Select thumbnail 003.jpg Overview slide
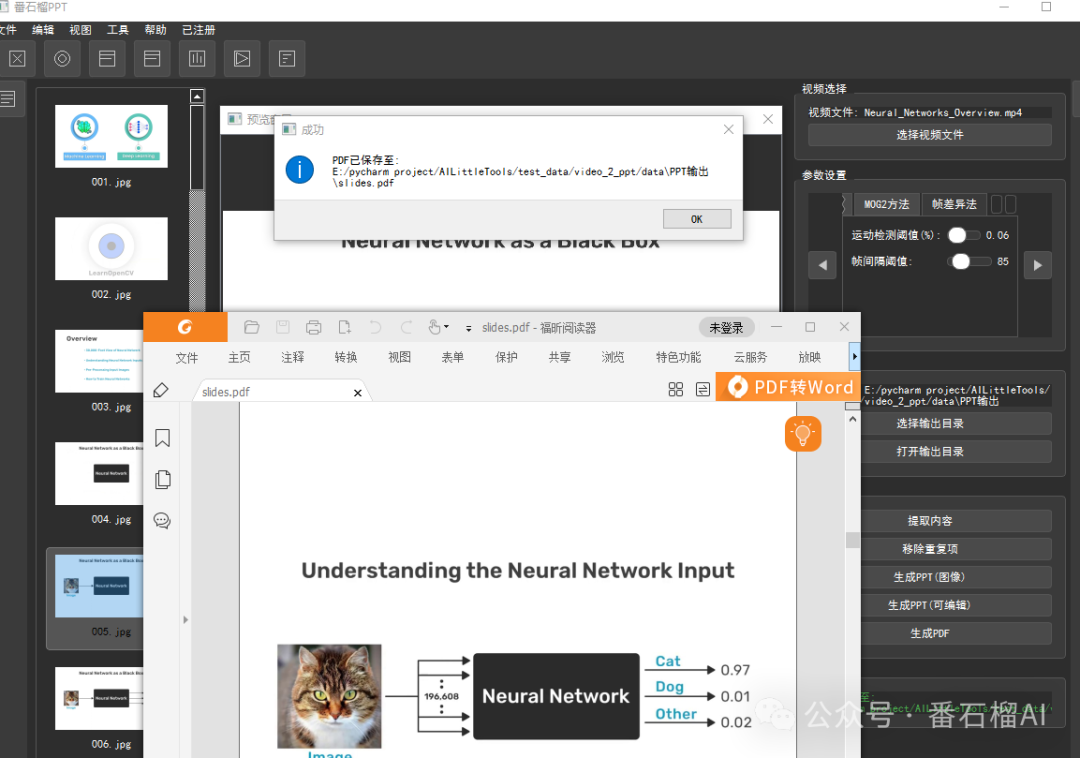This screenshot has height=758, width=1080. [x=99, y=361]
